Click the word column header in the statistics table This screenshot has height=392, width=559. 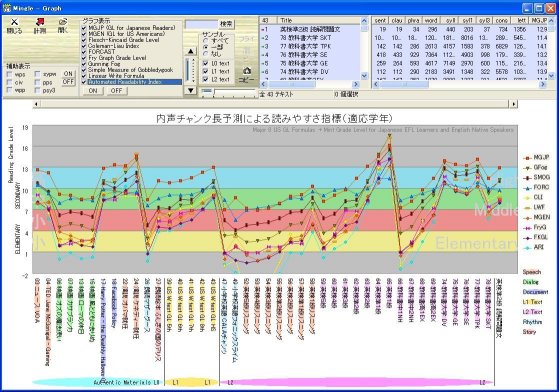pyautogui.click(x=431, y=21)
